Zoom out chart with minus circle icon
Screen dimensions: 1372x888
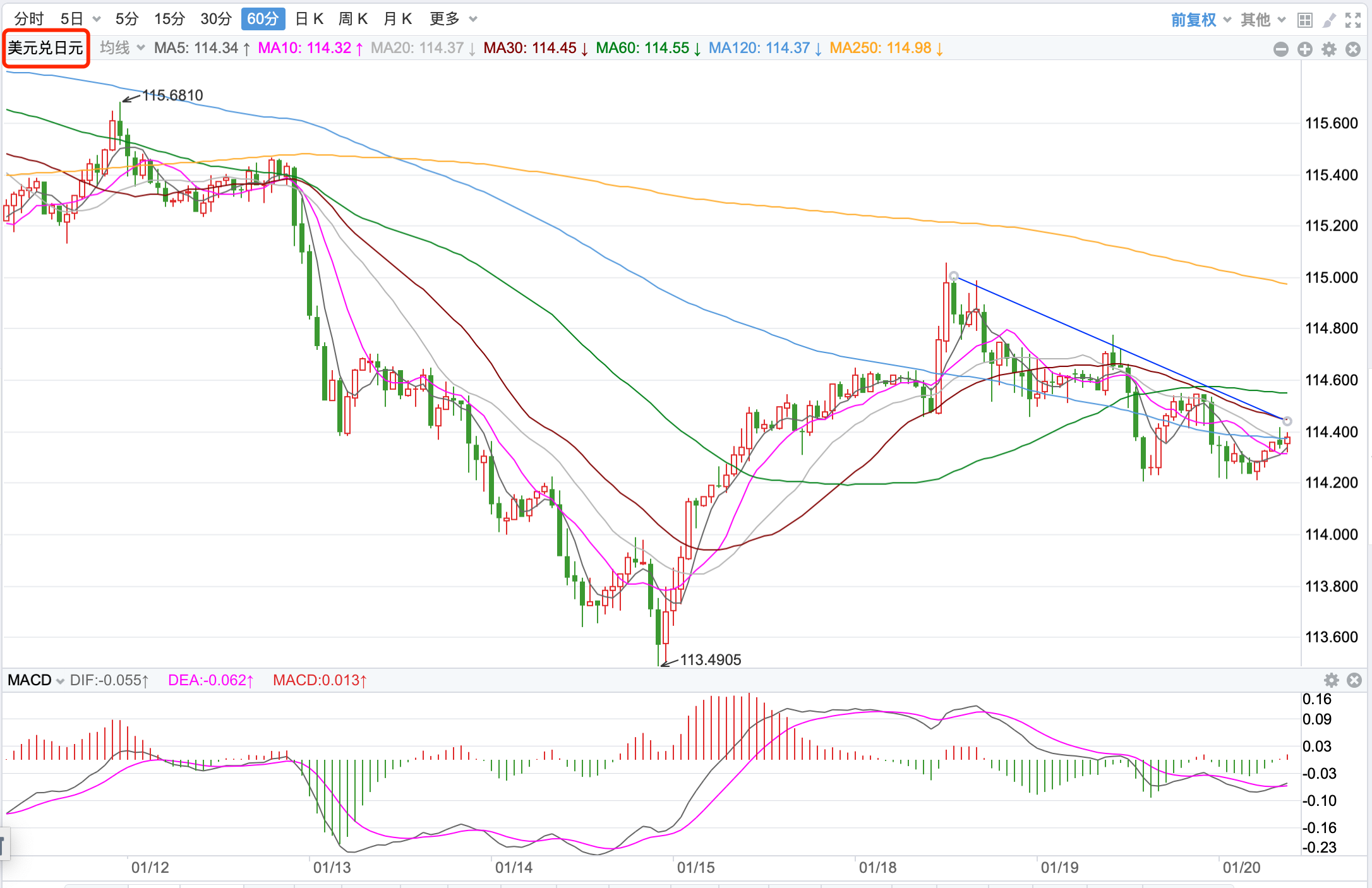tap(1281, 49)
